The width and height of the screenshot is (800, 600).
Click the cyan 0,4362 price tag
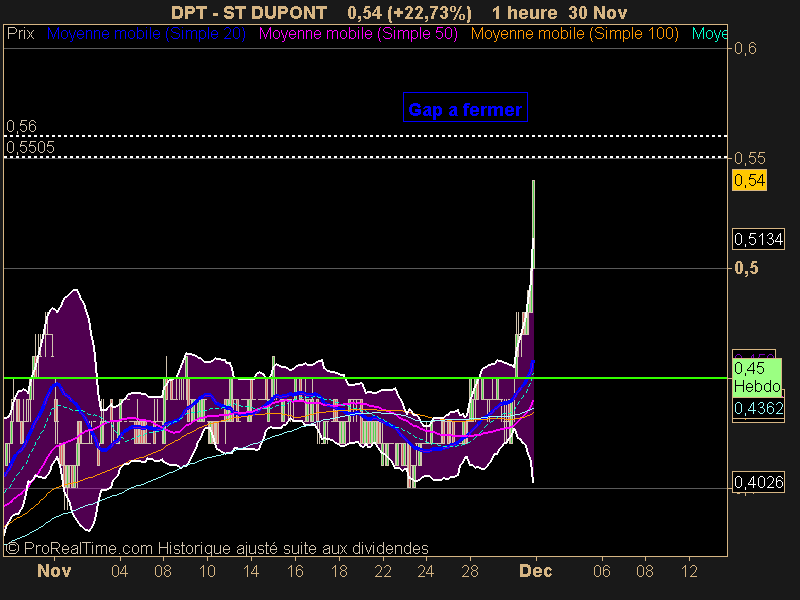[x=758, y=408]
